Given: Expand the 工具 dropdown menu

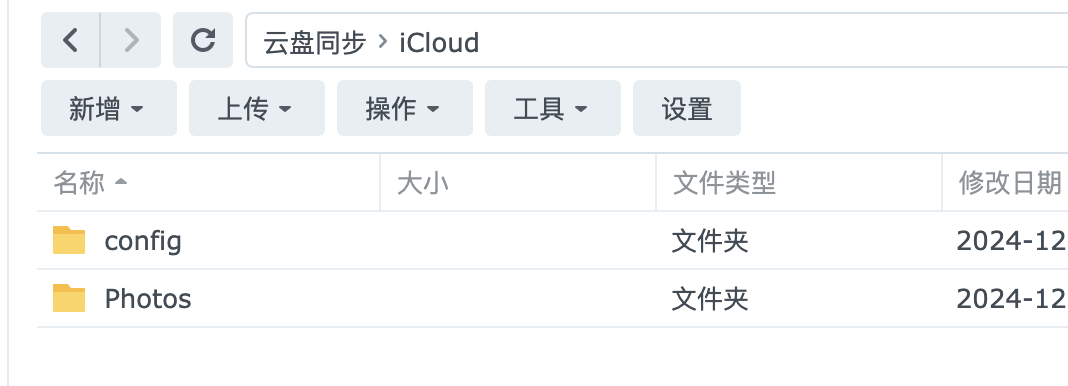Looking at the screenshot, I should tap(552, 108).
